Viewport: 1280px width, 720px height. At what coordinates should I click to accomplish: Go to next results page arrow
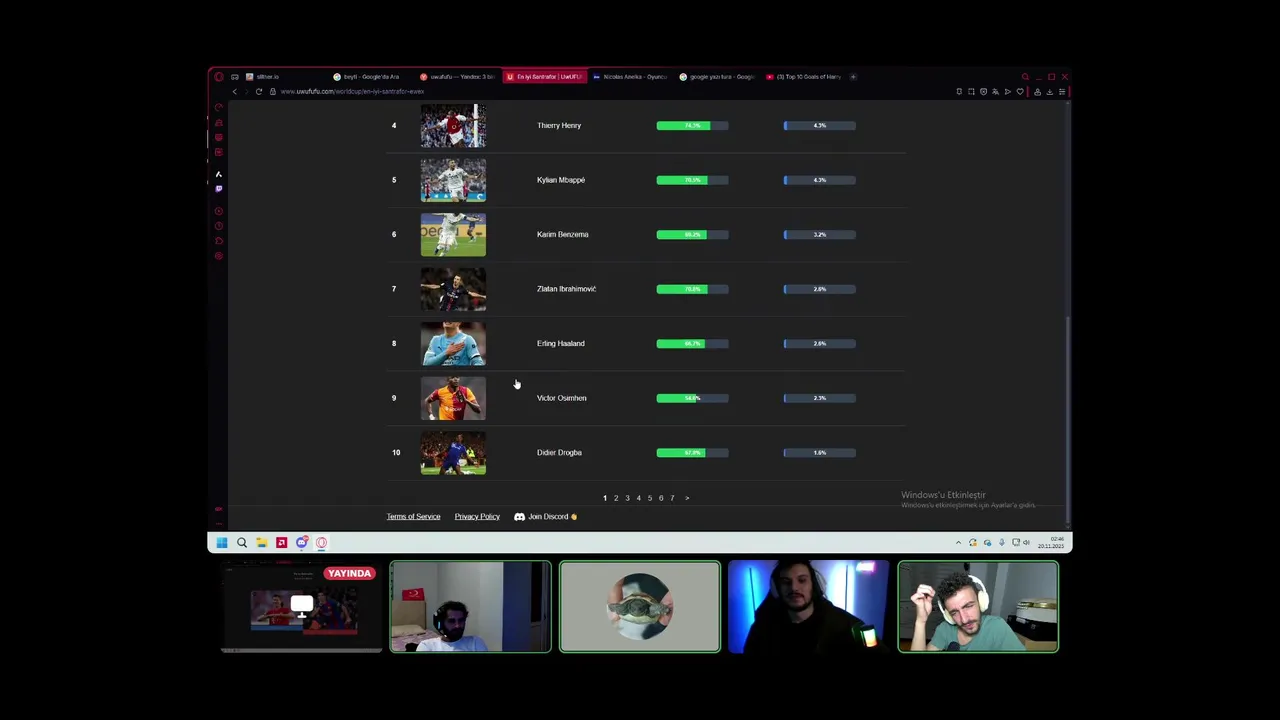[687, 498]
